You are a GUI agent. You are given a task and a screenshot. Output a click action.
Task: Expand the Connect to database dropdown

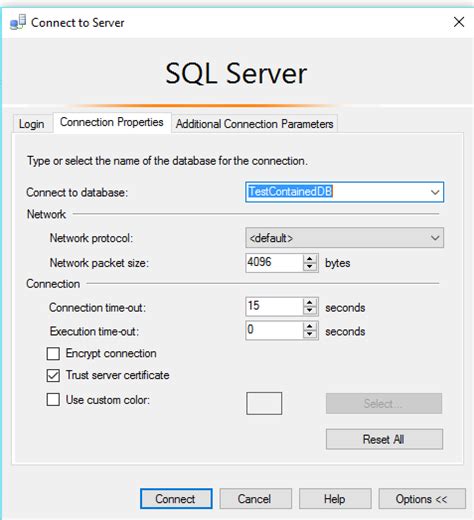pos(435,192)
